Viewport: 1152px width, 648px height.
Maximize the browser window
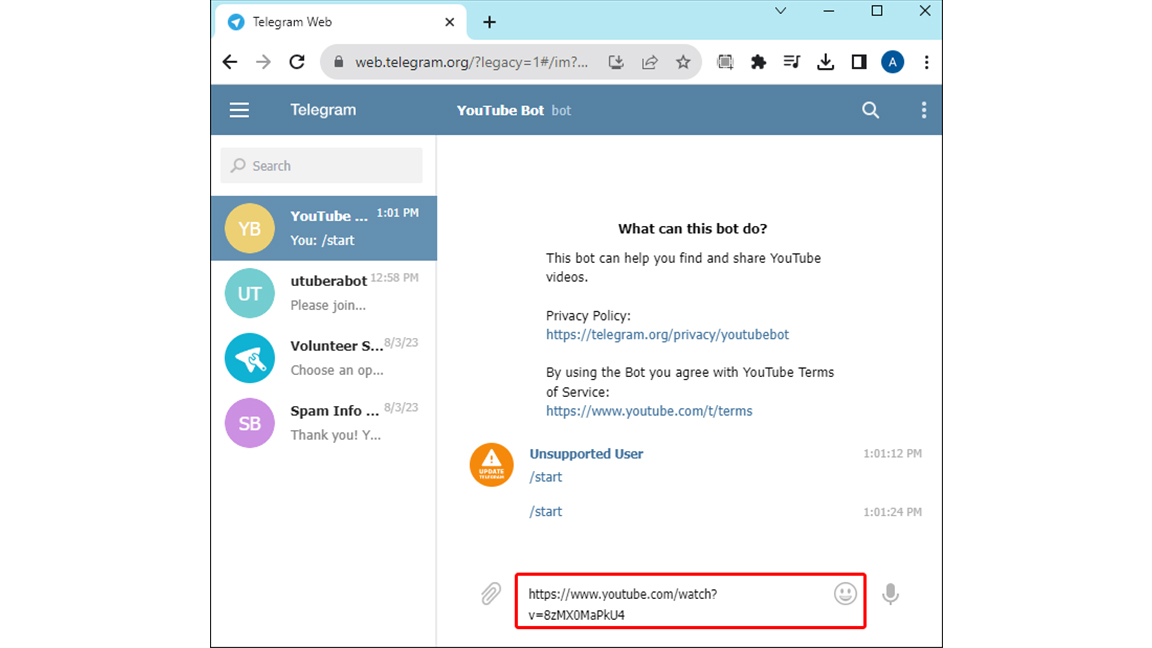pyautogui.click(x=876, y=11)
